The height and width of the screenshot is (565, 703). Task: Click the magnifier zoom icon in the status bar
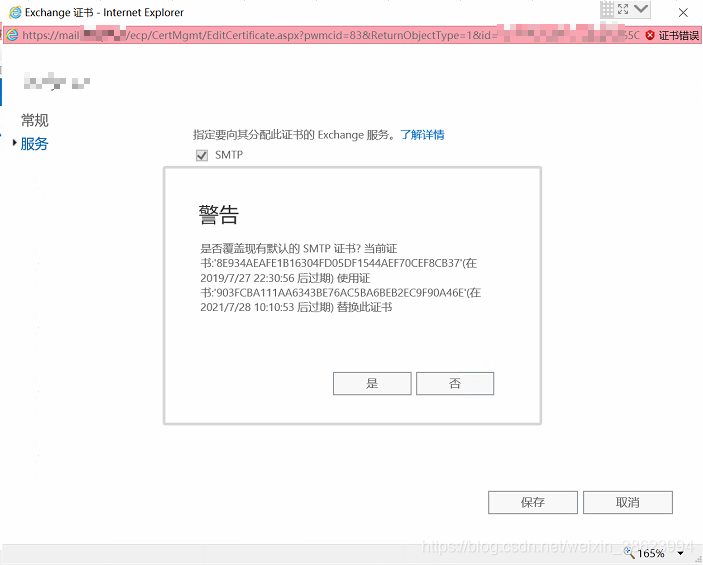(629, 552)
